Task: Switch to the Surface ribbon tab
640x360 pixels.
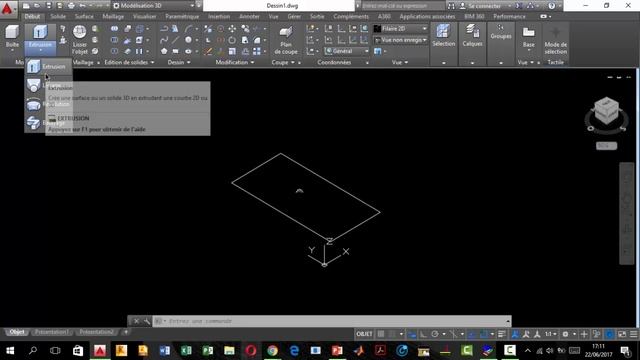Action: pos(84,16)
